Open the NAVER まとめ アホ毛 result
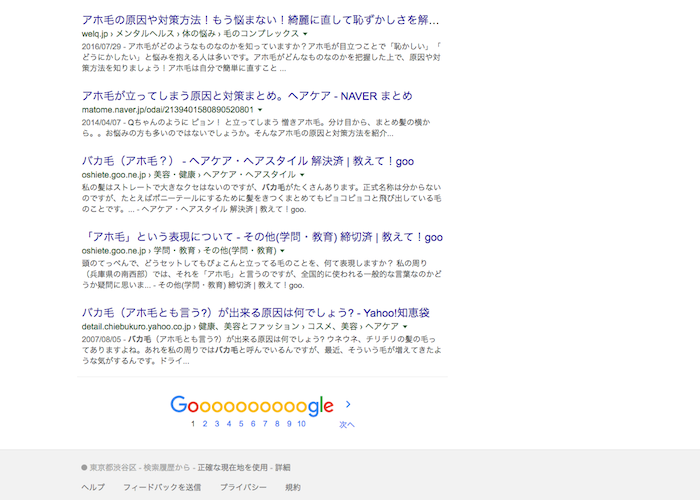Screen dimensions: 700x500 click(x=247, y=96)
